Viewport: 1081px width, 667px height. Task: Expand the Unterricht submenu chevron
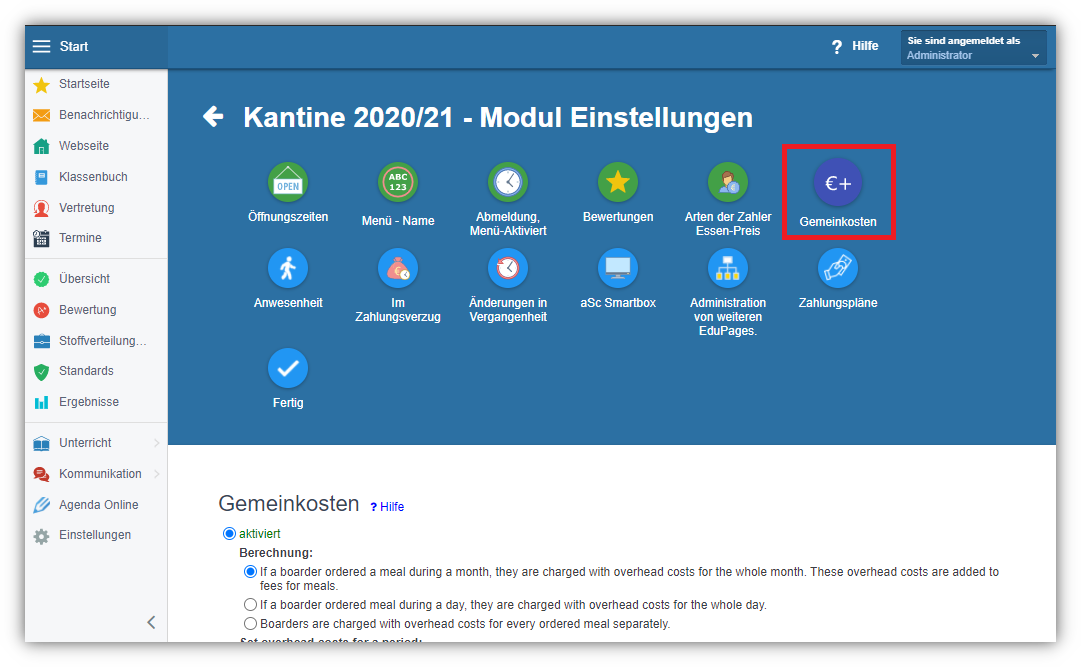(156, 443)
